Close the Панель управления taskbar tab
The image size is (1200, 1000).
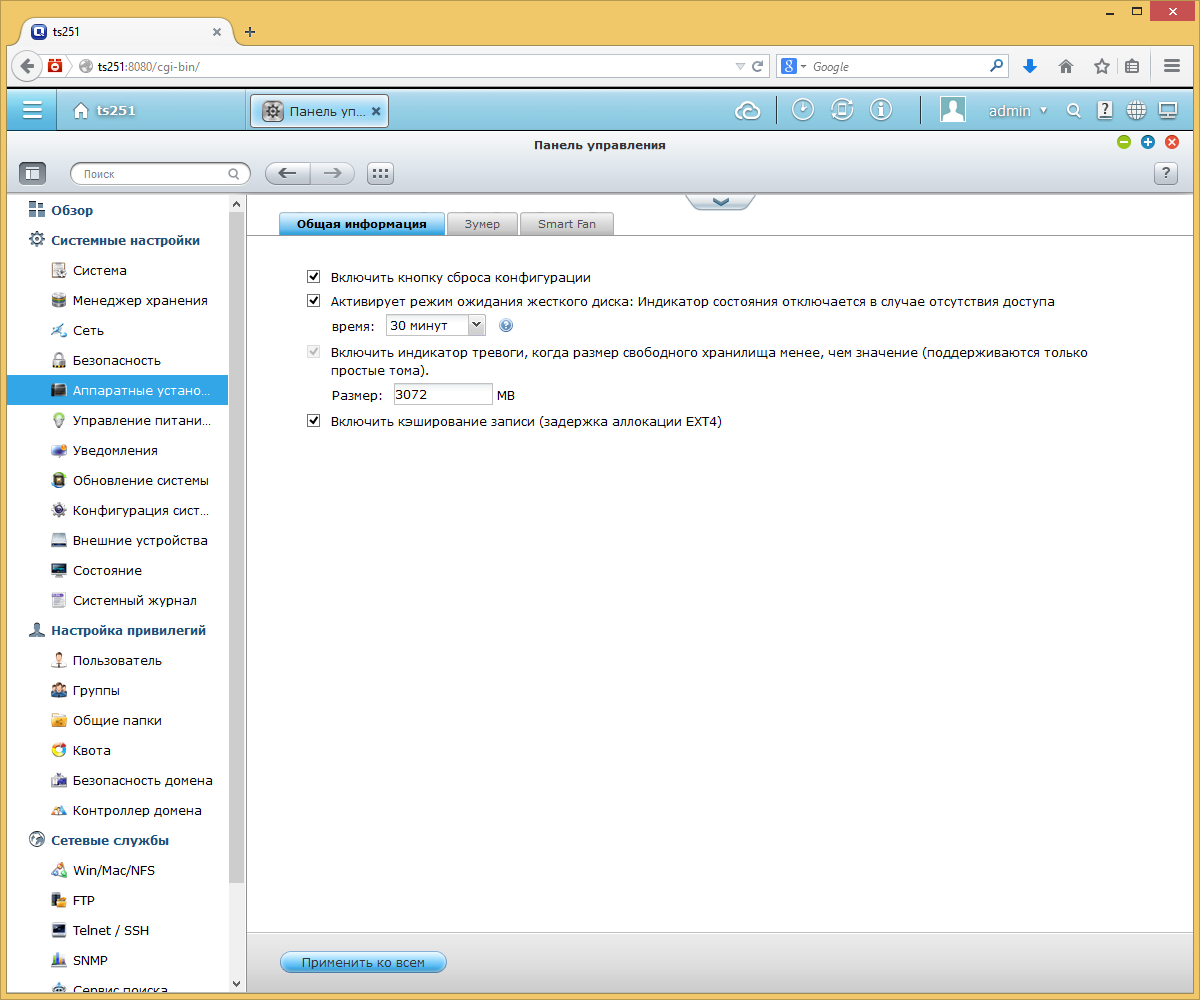[x=376, y=111]
